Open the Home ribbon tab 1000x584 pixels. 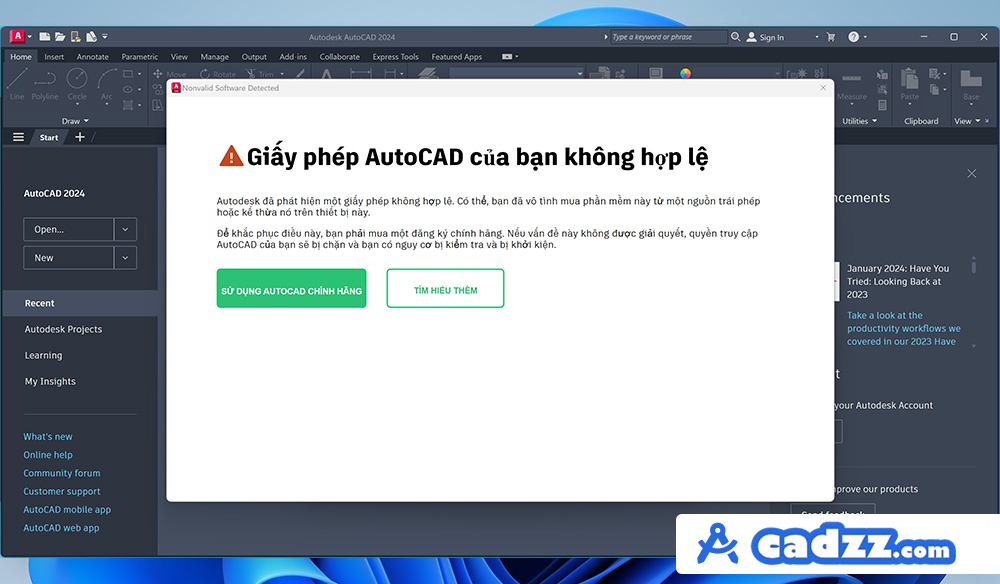(20, 57)
